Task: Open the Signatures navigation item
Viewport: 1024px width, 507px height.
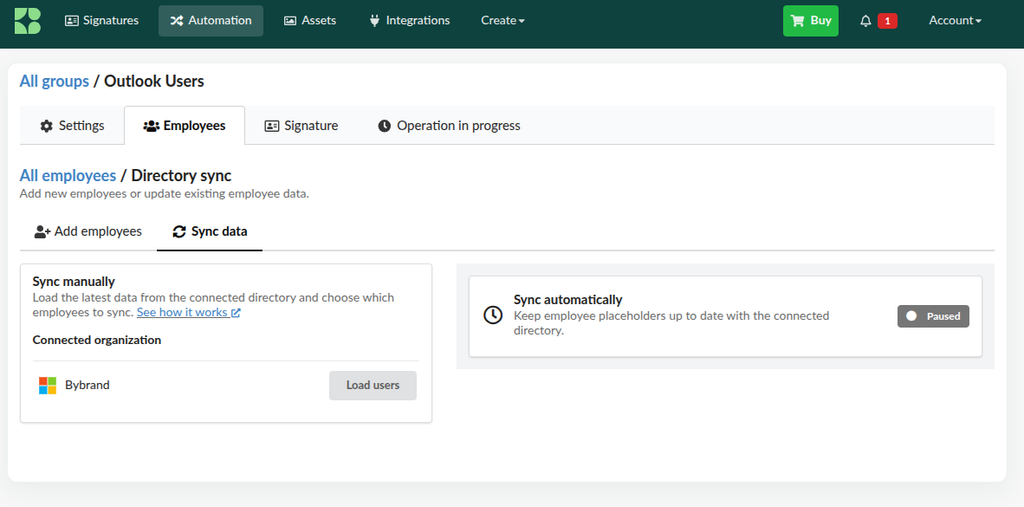Action: coord(102,20)
